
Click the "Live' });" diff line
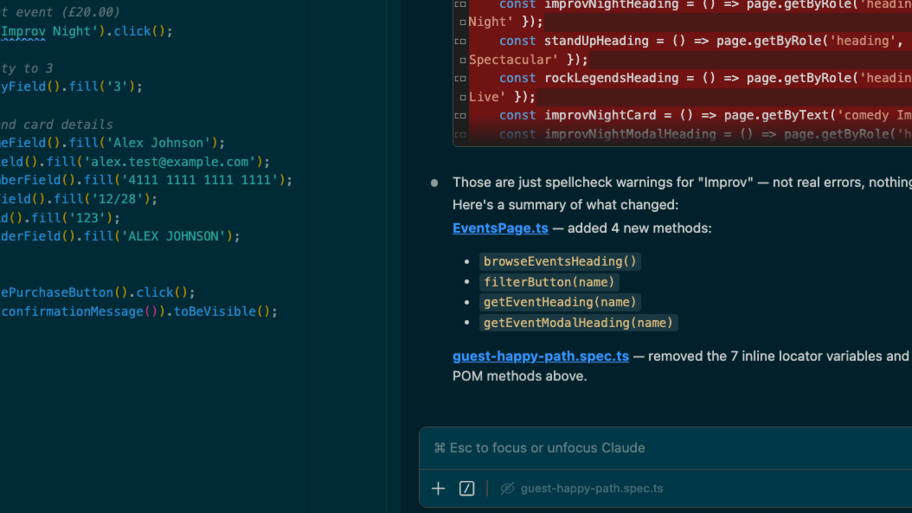[502, 97]
